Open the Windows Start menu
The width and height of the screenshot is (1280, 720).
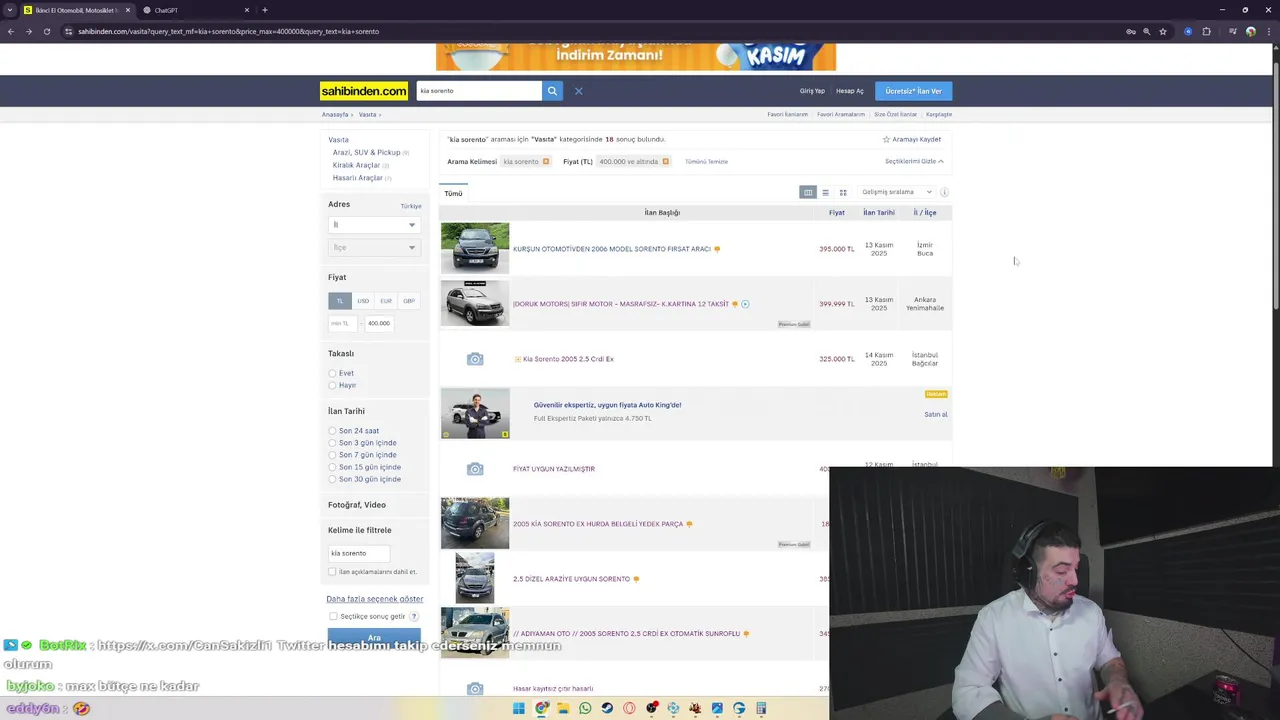(x=518, y=708)
